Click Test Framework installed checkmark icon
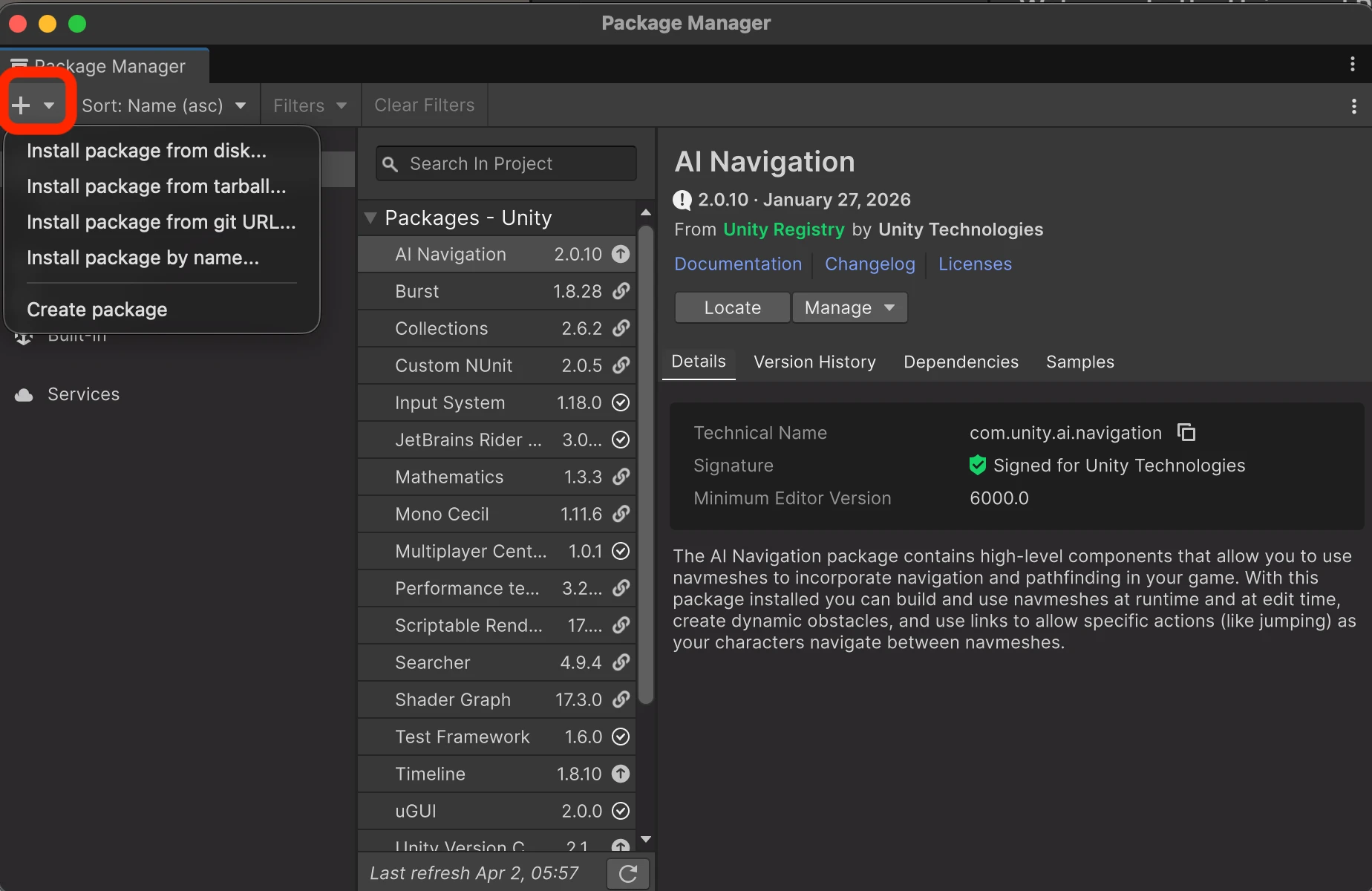 621,737
